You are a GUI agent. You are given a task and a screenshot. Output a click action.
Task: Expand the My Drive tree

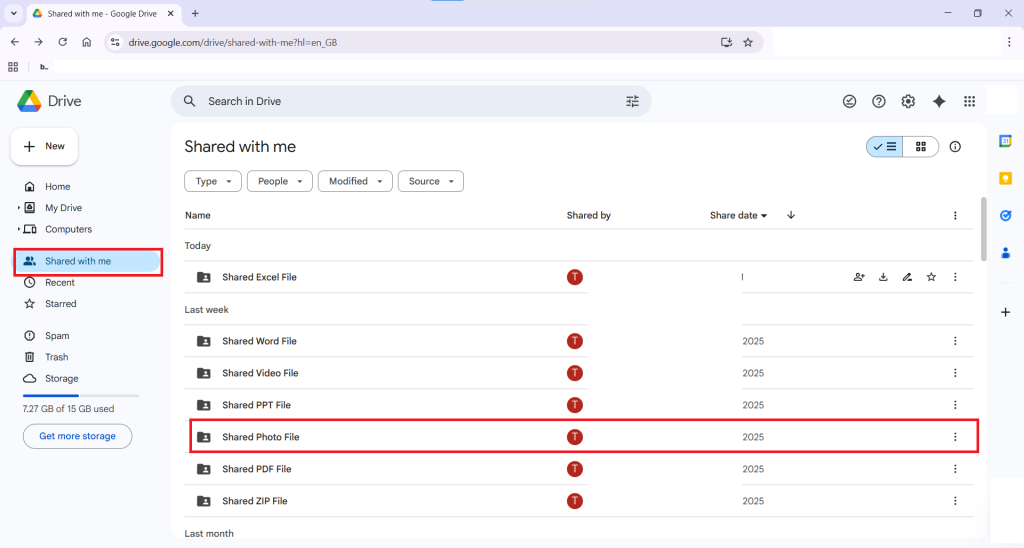19,208
